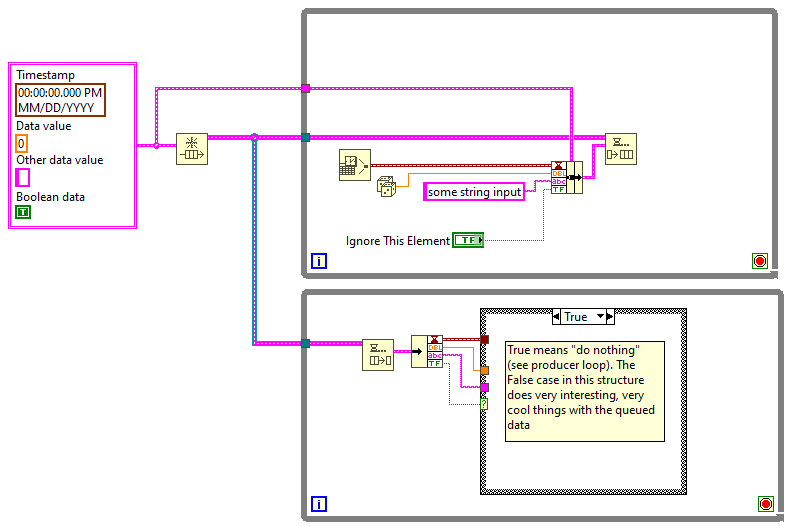This screenshot has width=793, height=526.
Task: Click the queue reference tunnel on consumer loop
Action: pos(305,343)
